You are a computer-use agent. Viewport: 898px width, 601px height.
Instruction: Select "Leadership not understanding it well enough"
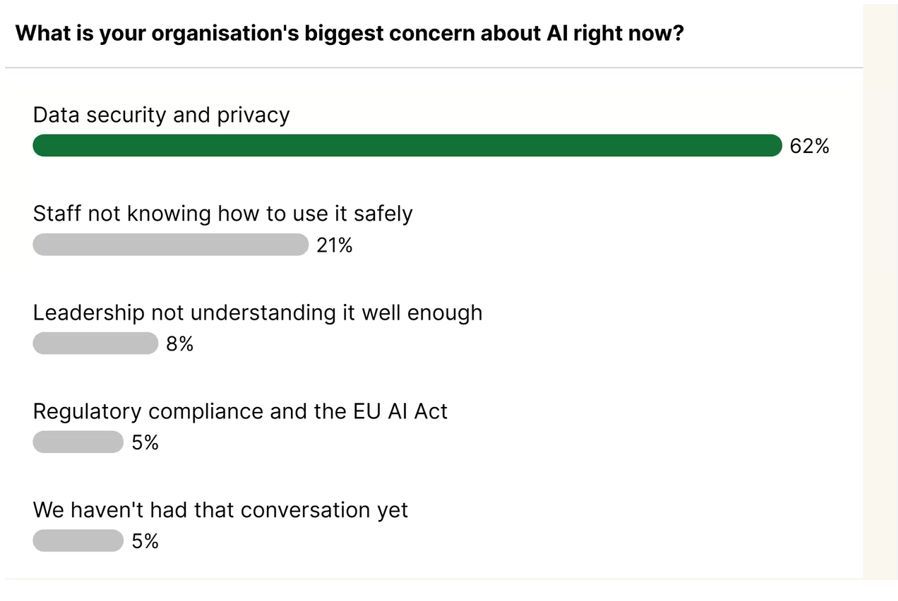click(x=257, y=312)
